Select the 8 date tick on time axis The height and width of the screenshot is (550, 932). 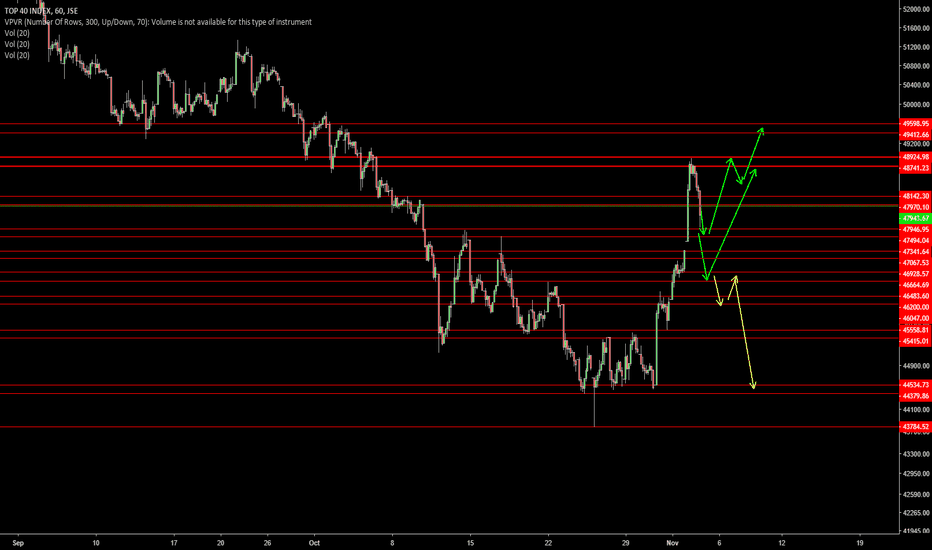click(x=392, y=543)
